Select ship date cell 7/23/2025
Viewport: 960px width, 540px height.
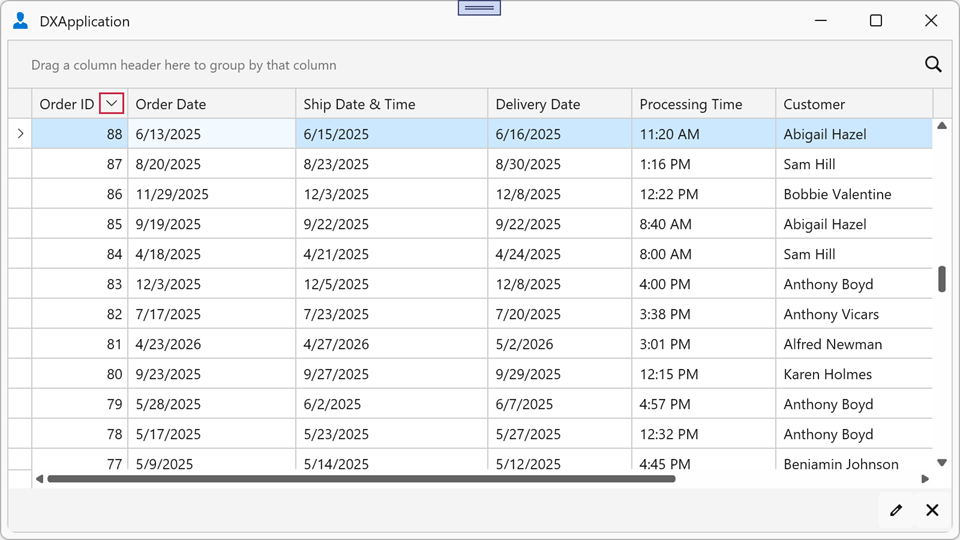(392, 314)
